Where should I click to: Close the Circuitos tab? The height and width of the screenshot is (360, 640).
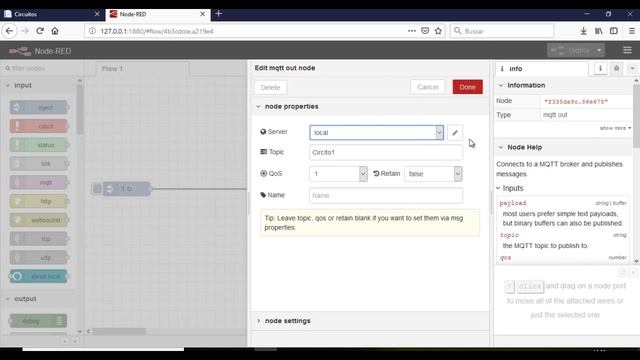coord(97,14)
